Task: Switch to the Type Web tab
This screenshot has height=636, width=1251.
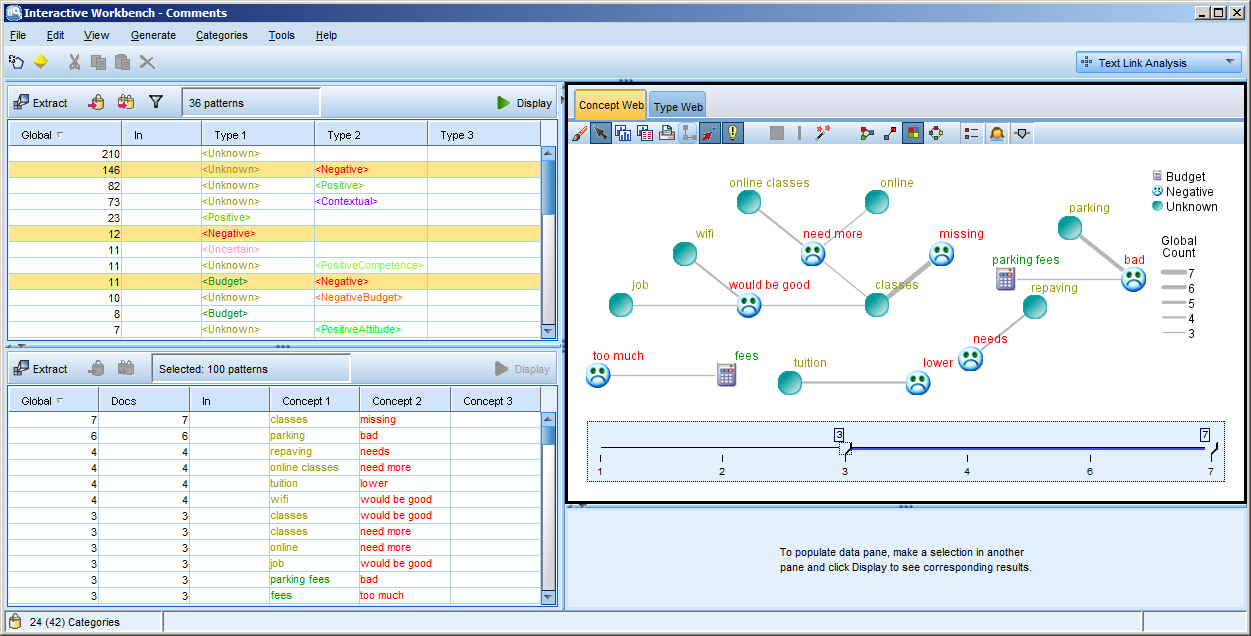Action: coord(677,104)
